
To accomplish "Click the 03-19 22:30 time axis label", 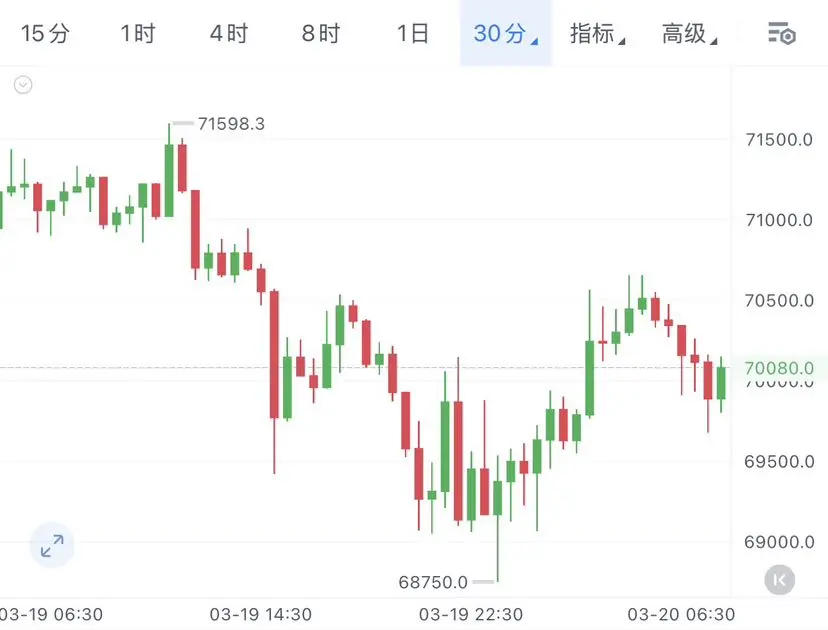I will (x=471, y=614).
